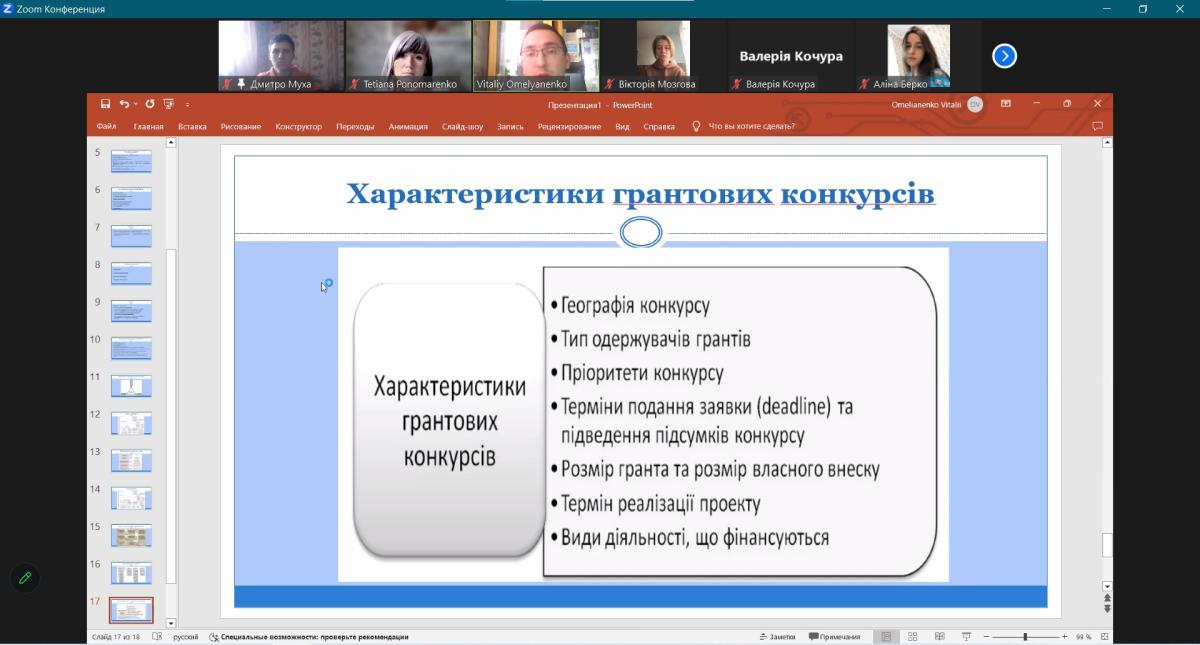The height and width of the screenshot is (645, 1200).
Task: Open Customize Quick Access Toolbar dropdown
Action: pyautogui.click(x=187, y=104)
